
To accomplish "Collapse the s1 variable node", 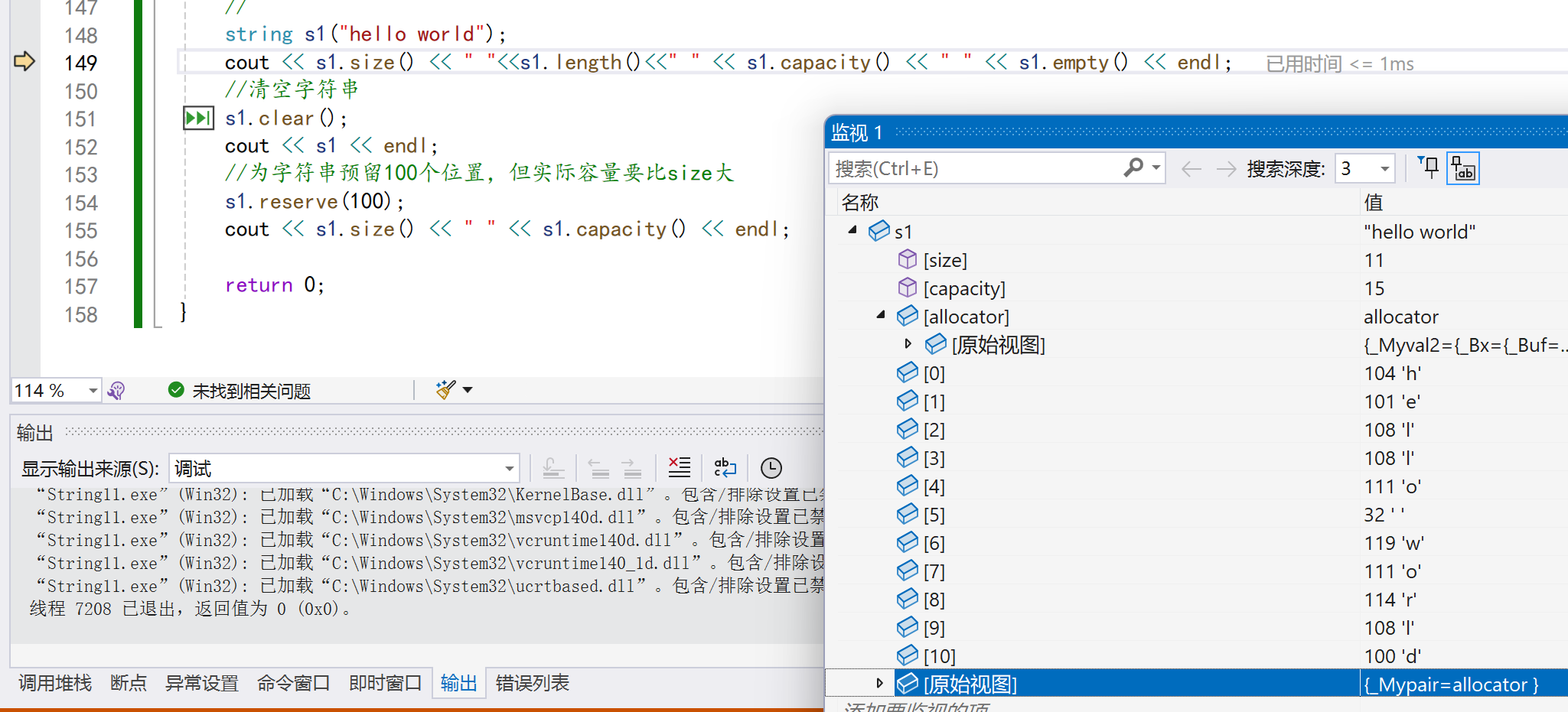I will [852, 230].
